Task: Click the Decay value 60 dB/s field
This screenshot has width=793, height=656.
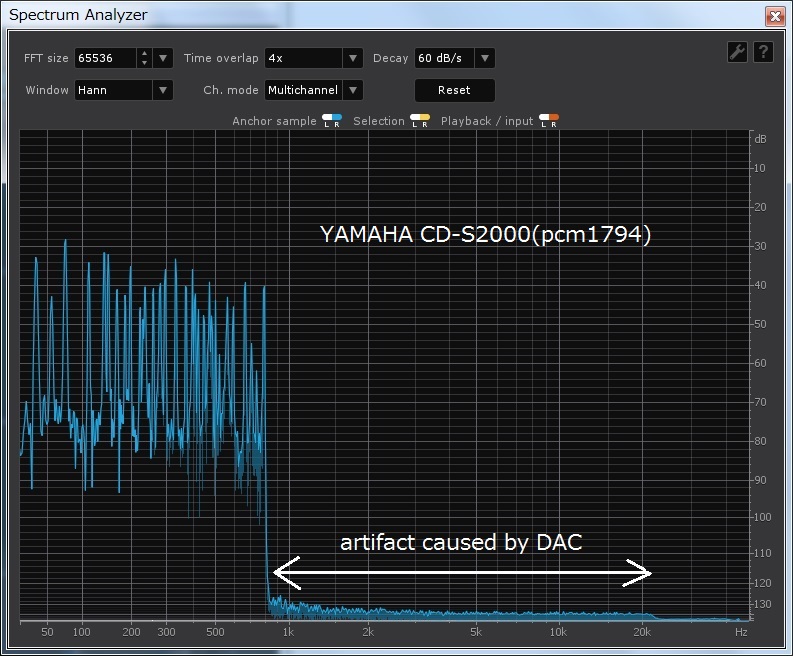Action: point(445,58)
